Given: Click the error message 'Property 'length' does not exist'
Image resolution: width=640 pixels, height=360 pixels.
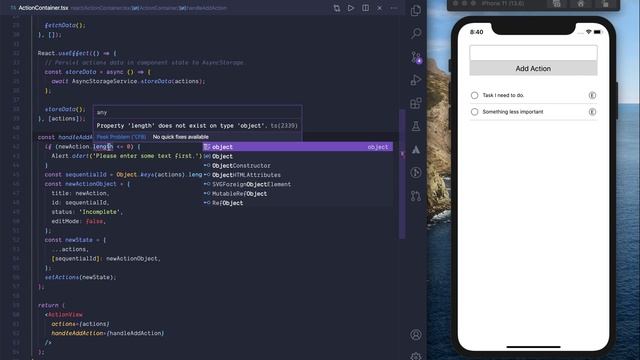Looking at the screenshot, I should tap(182, 126).
